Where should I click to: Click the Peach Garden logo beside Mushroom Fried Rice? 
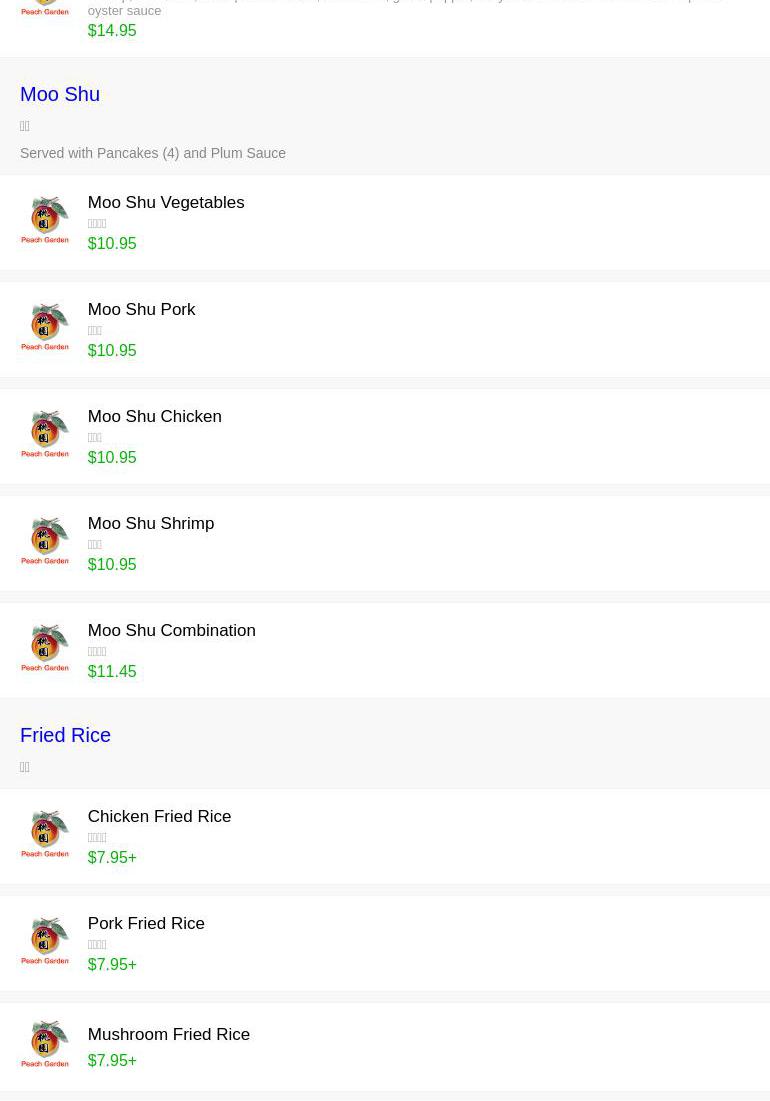coord(45,1044)
